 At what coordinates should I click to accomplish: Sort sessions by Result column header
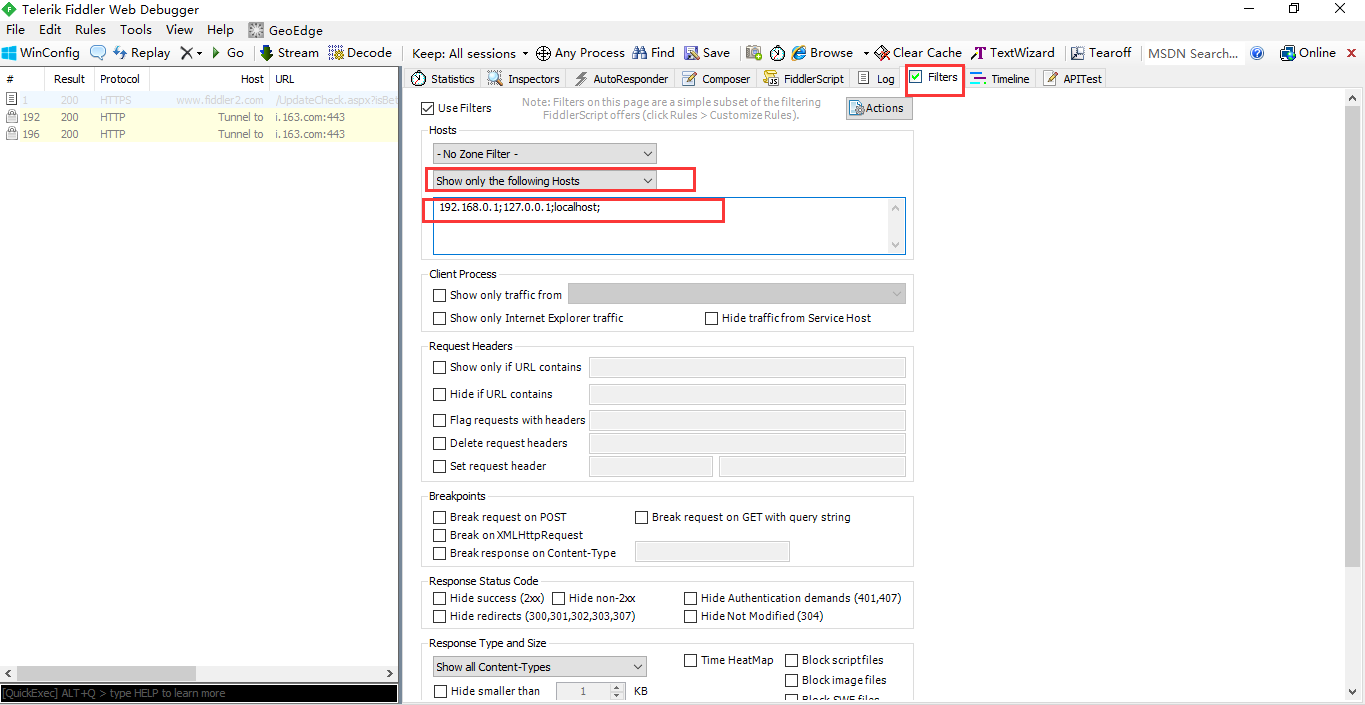tap(70, 79)
